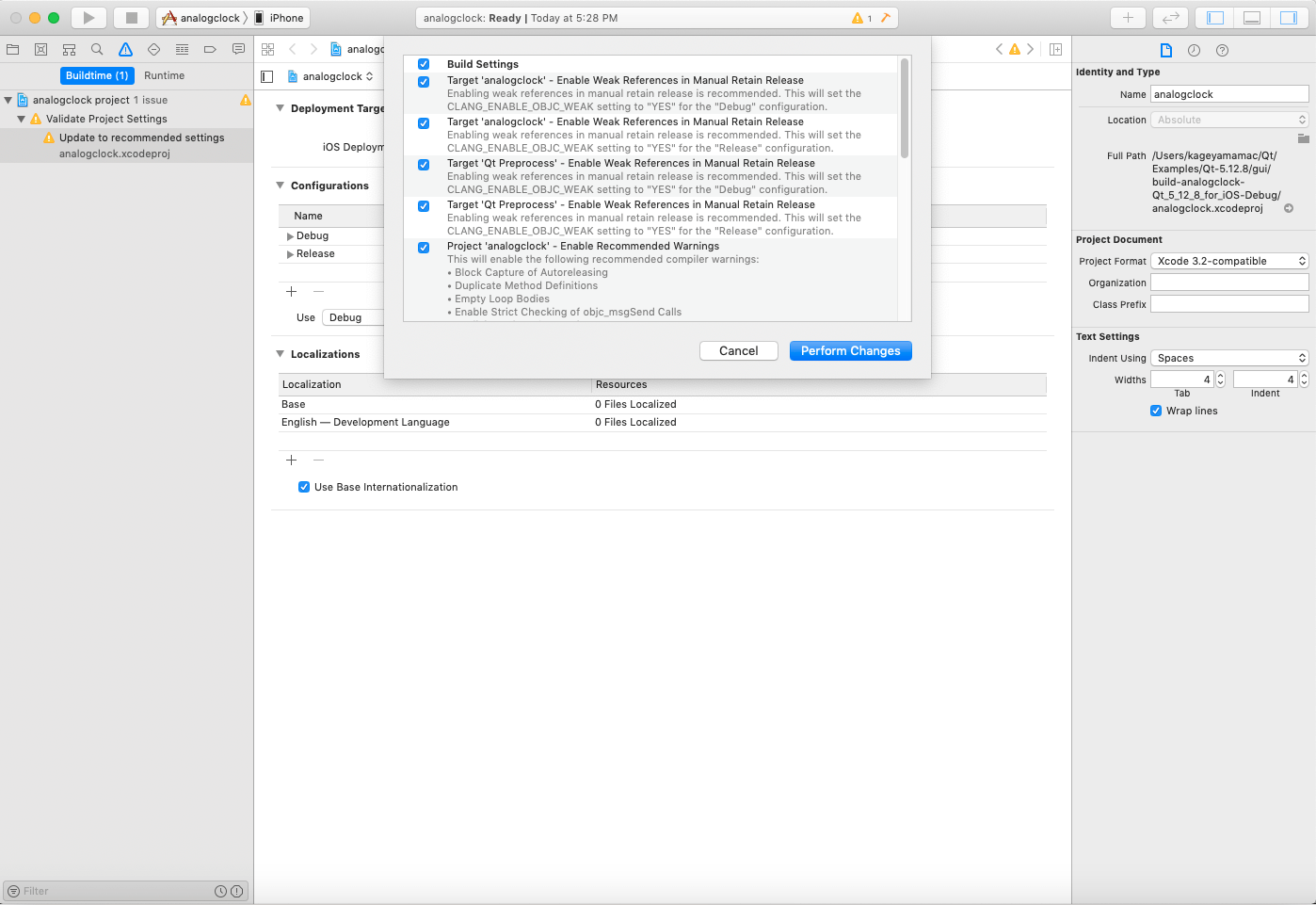This screenshot has width=1316, height=905.
Task: Open the Report navigator speech bubble icon
Action: point(238,49)
